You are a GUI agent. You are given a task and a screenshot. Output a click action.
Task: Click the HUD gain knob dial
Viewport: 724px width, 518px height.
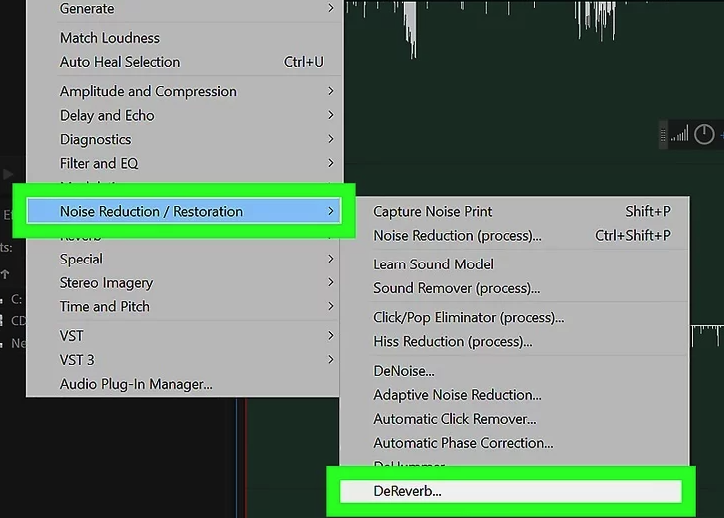coord(704,134)
